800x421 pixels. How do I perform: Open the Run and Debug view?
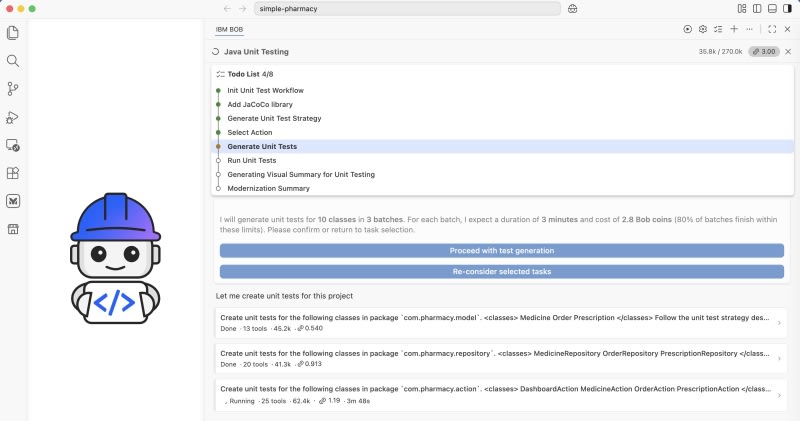13,117
